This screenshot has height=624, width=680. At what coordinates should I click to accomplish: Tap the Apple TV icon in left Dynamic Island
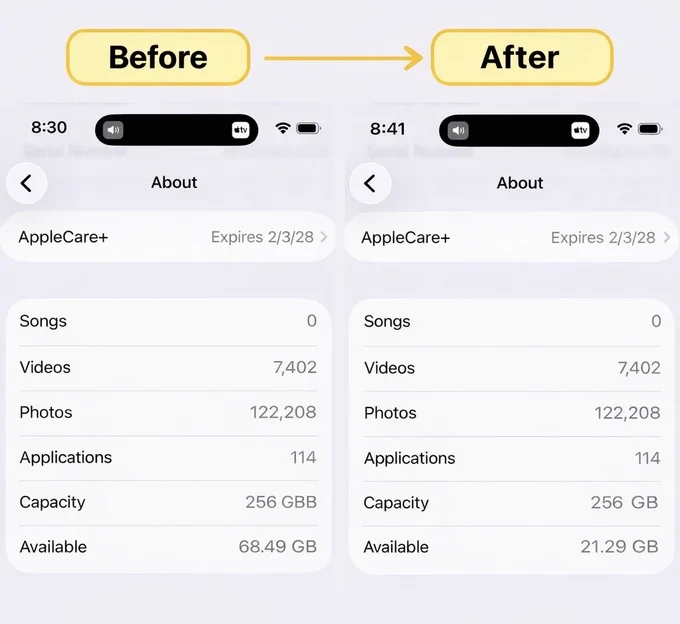point(240,130)
